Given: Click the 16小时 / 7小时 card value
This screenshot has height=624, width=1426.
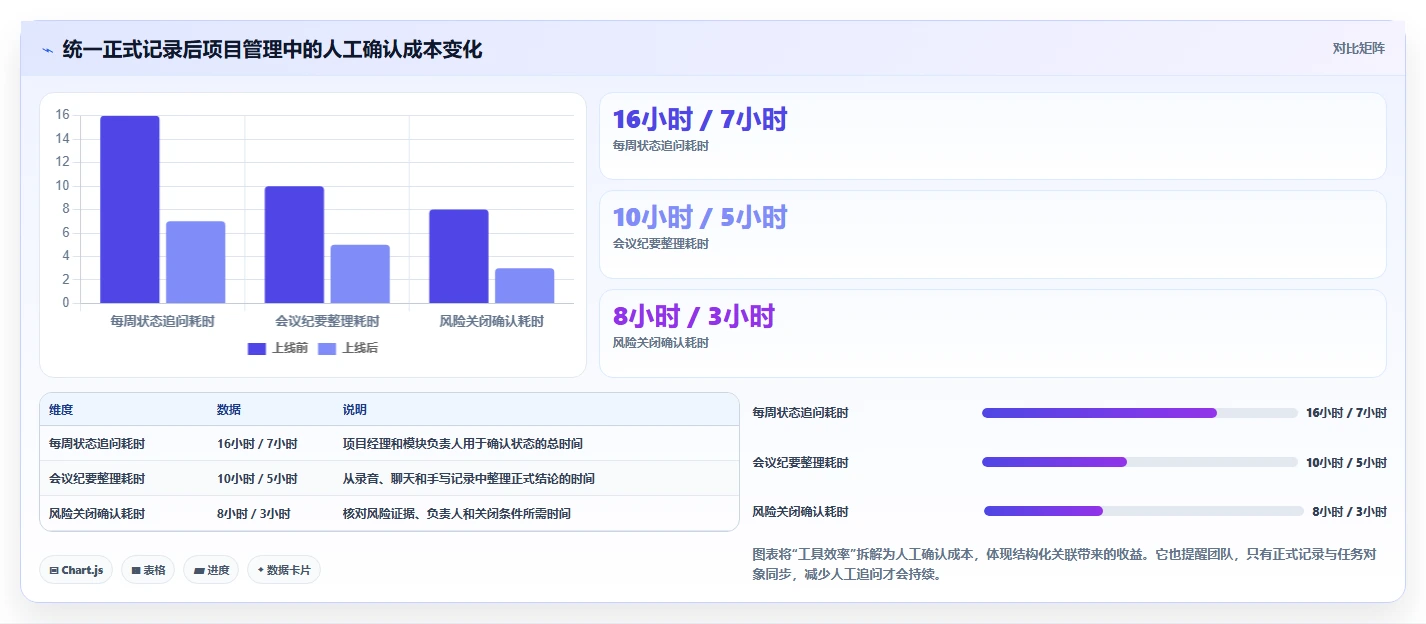Looking at the screenshot, I should pyautogui.click(x=700, y=120).
